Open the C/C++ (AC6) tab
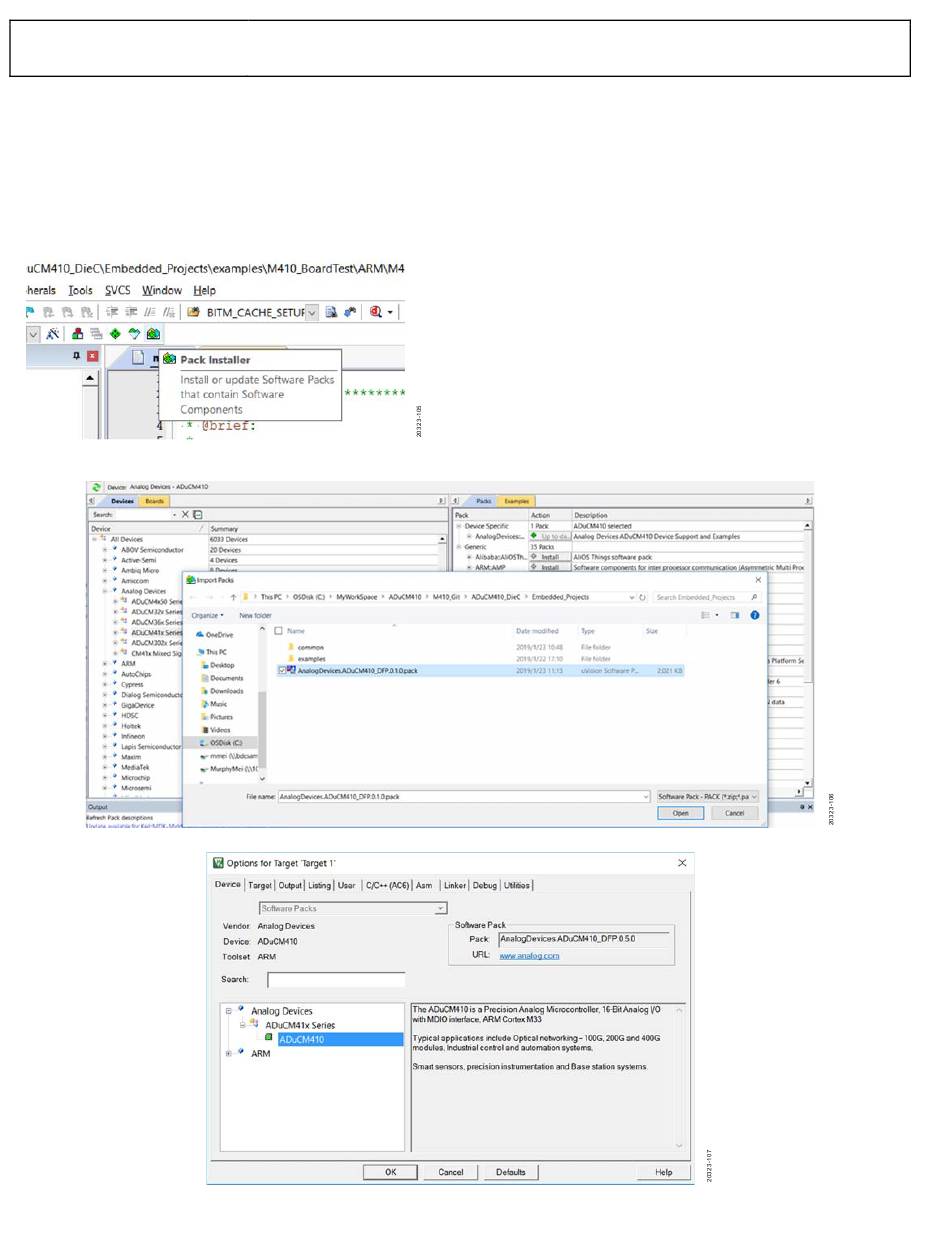 386,885
